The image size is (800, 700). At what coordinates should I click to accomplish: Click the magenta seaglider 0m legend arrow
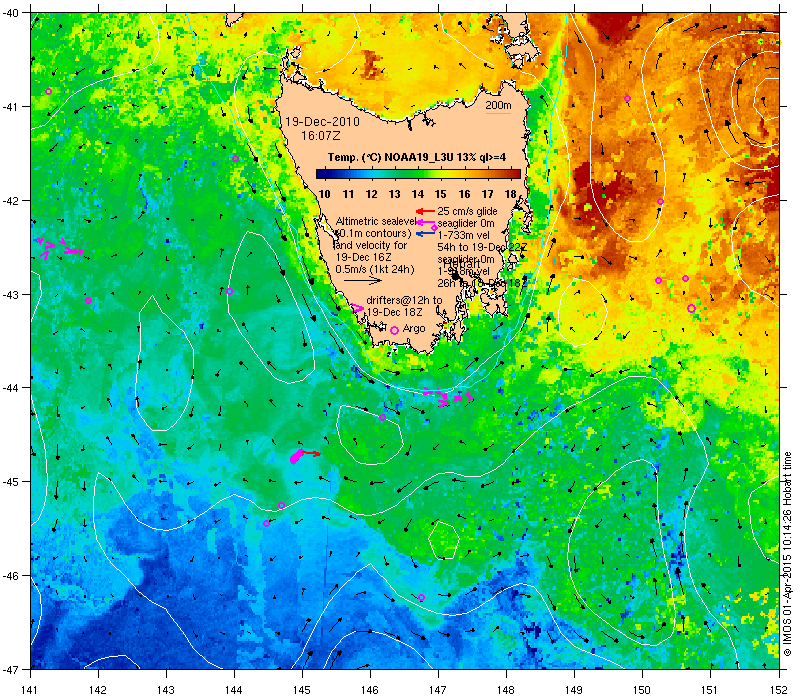[x=425, y=222]
